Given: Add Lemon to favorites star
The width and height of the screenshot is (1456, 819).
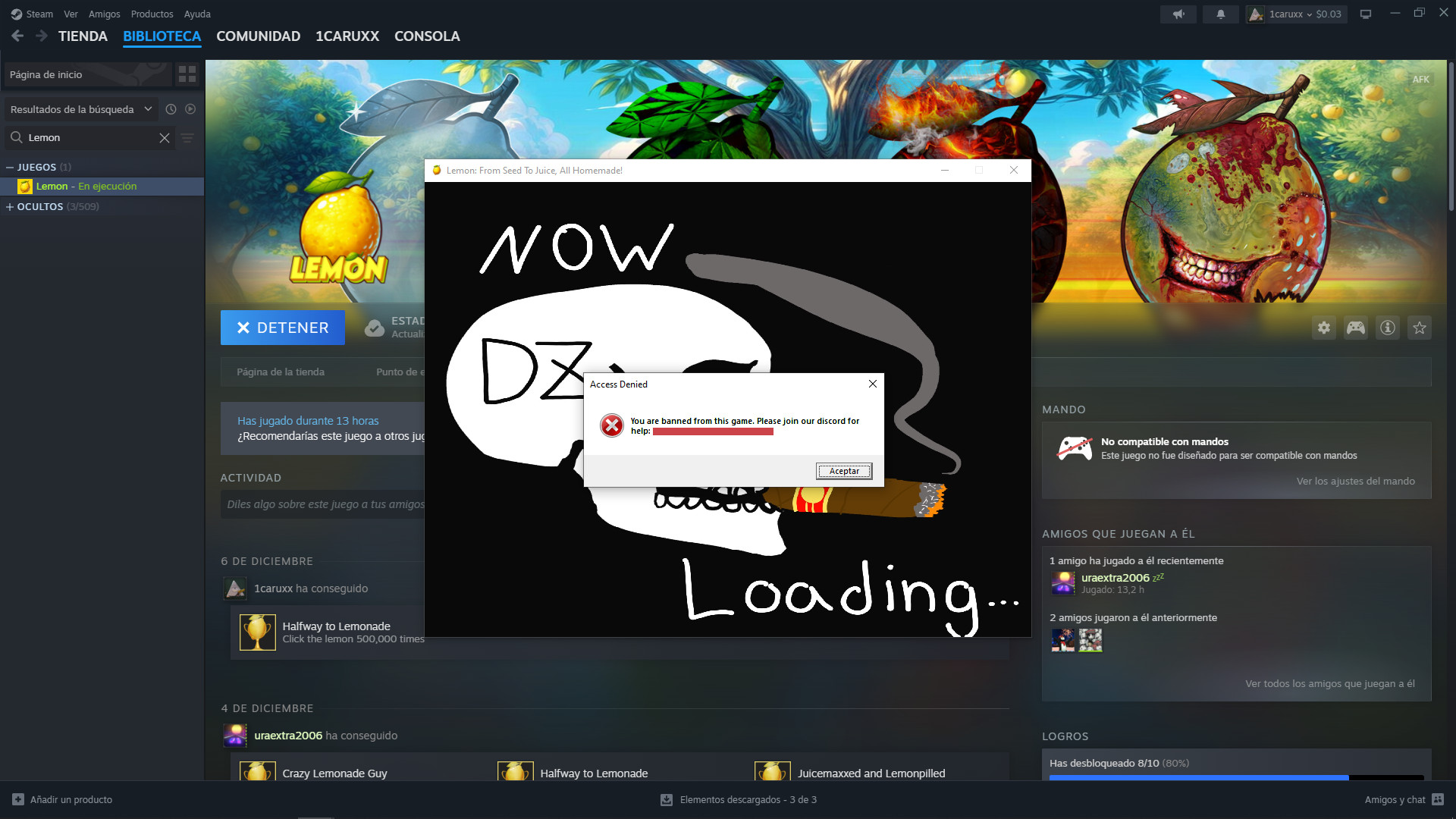Looking at the screenshot, I should point(1420,328).
